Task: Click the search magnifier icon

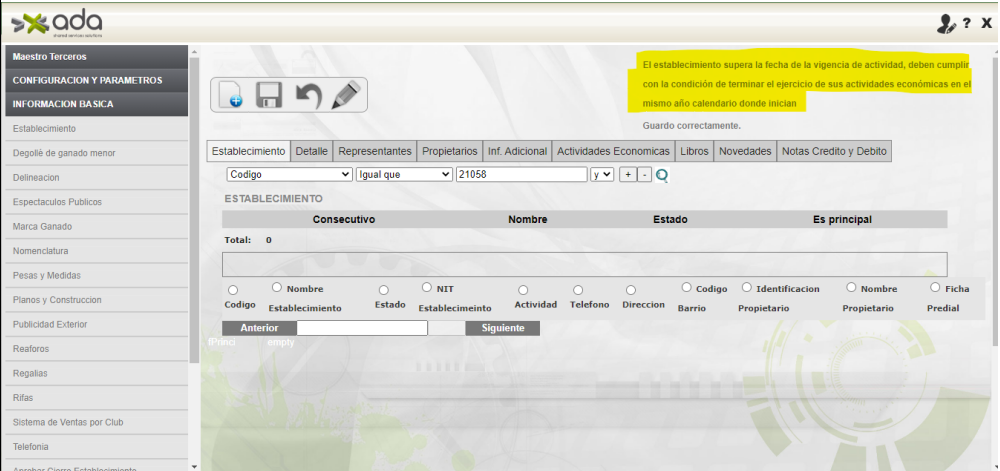Action: (x=662, y=175)
